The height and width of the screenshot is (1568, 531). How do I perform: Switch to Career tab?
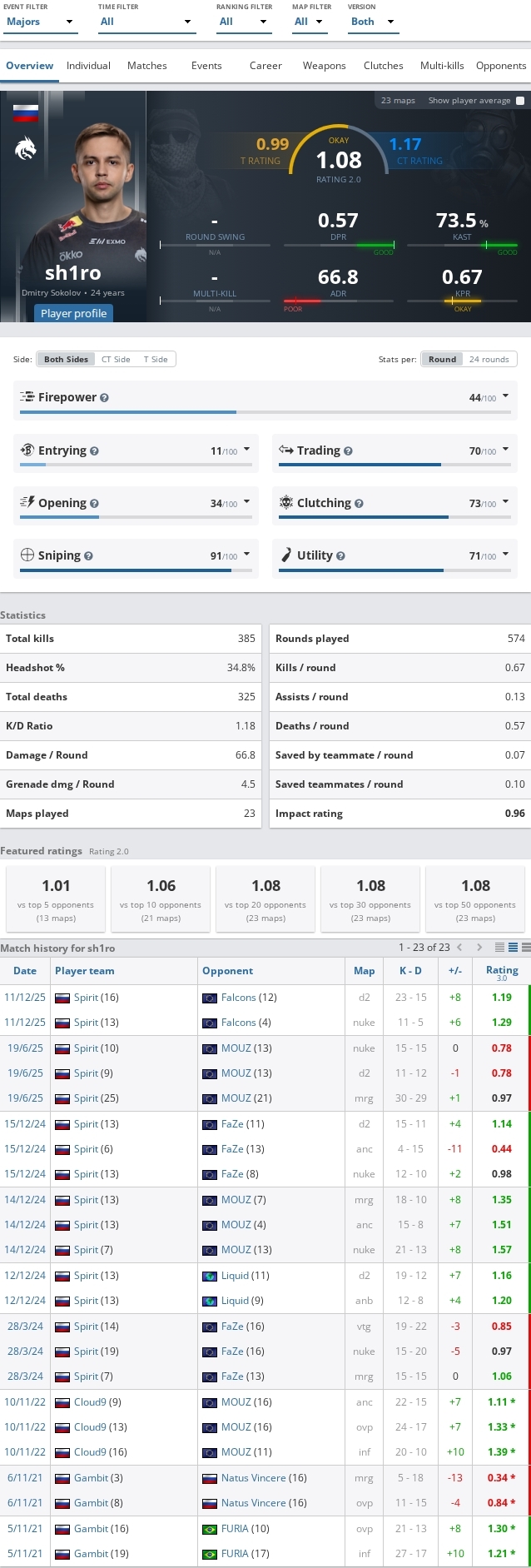coord(265,66)
